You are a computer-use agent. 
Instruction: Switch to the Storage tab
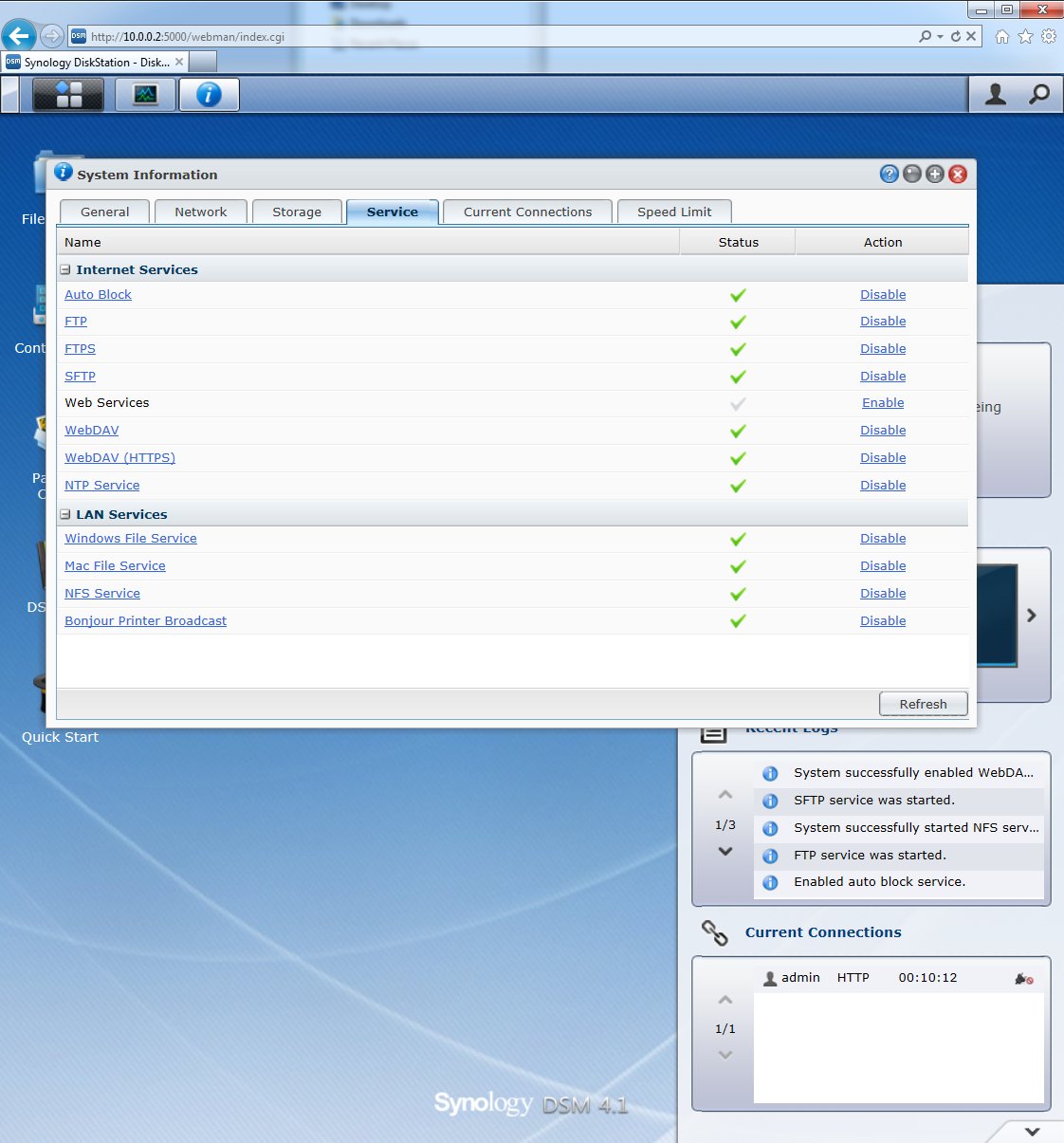tap(297, 212)
